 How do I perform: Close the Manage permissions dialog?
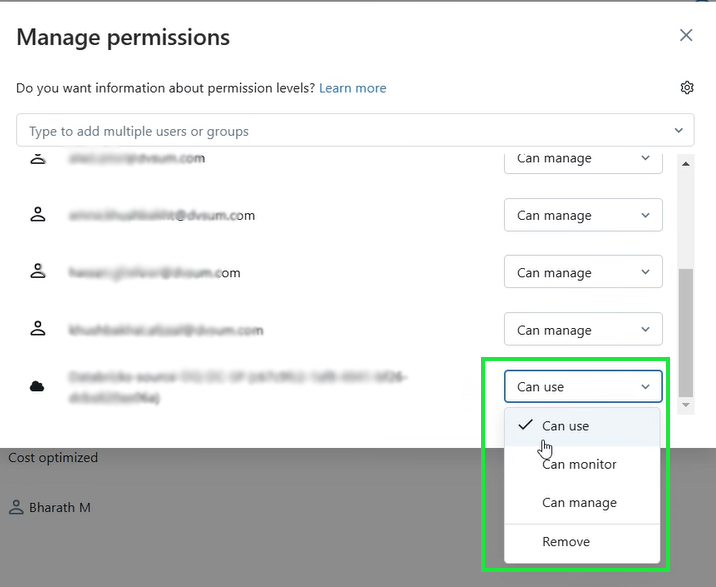tap(686, 35)
